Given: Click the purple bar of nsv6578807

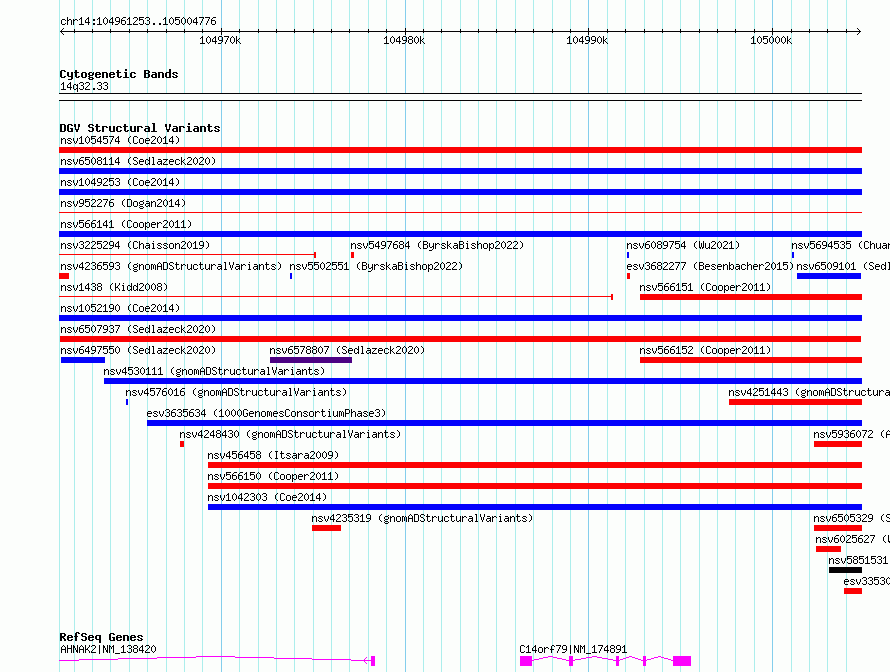Looking at the screenshot, I should tap(311, 360).
